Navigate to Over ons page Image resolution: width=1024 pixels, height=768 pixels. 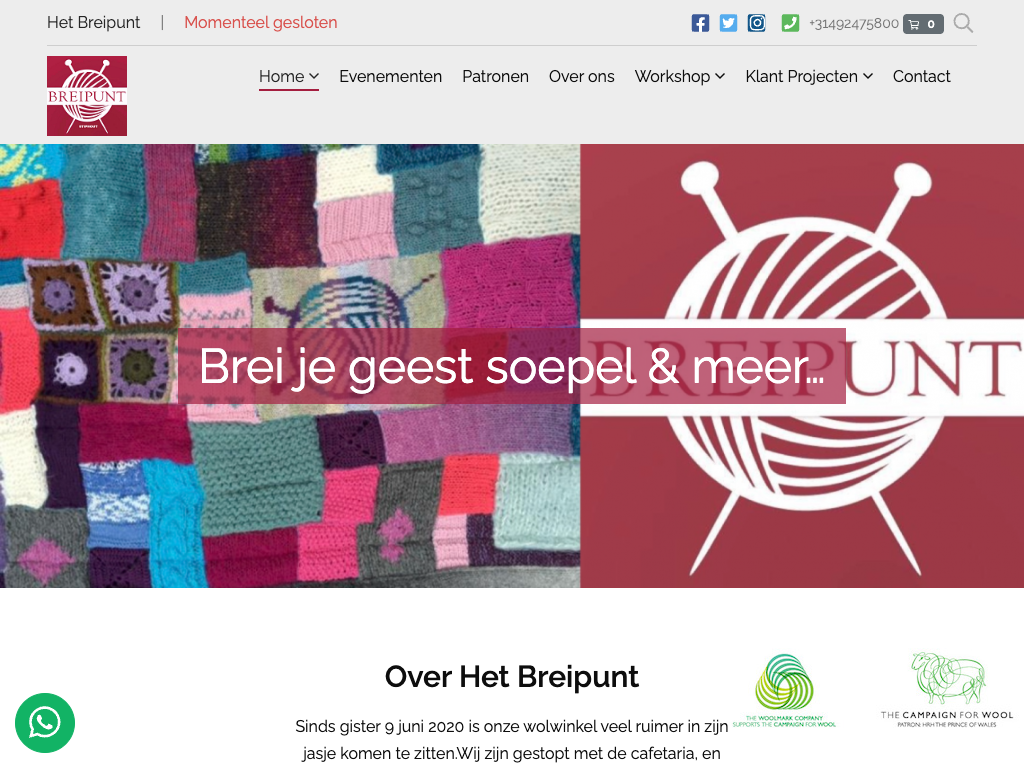click(x=581, y=76)
